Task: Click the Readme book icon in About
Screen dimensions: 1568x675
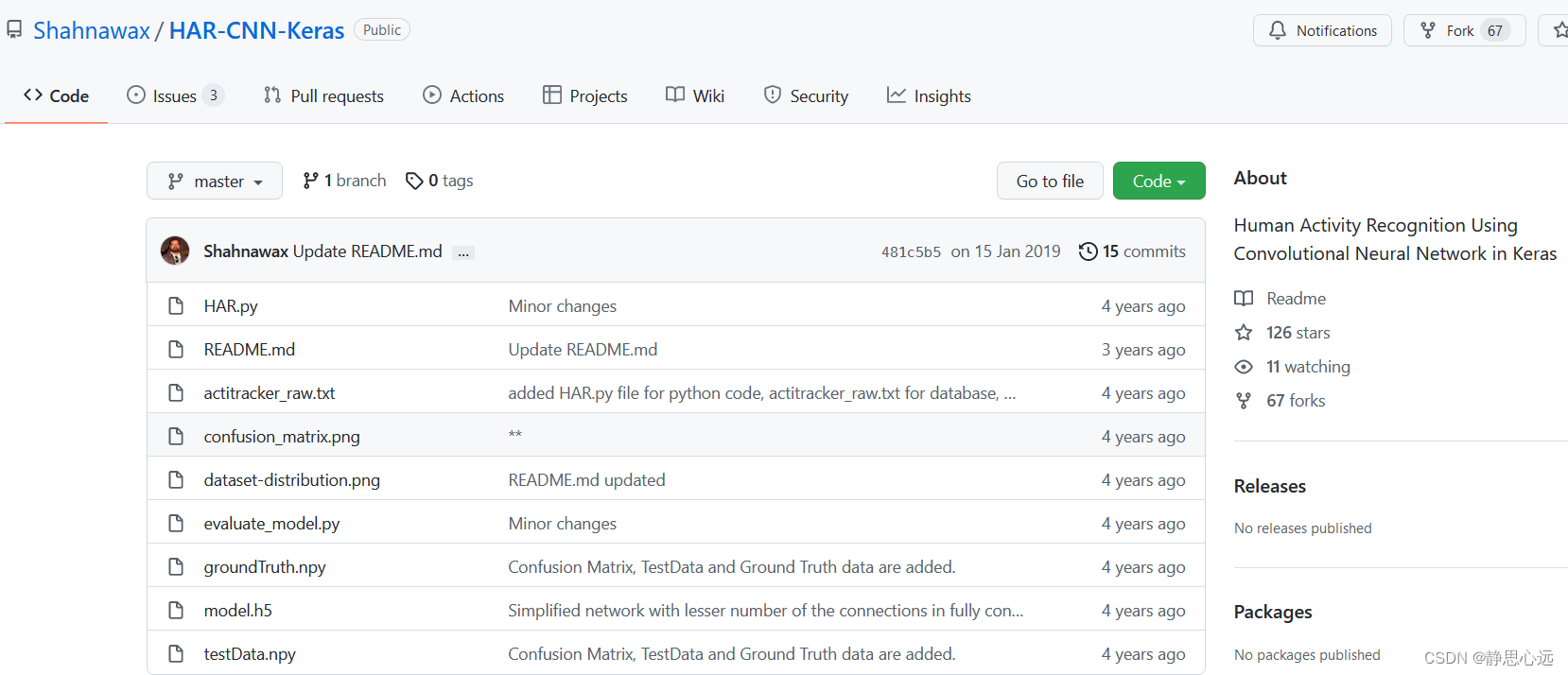Action: click(1244, 299)
